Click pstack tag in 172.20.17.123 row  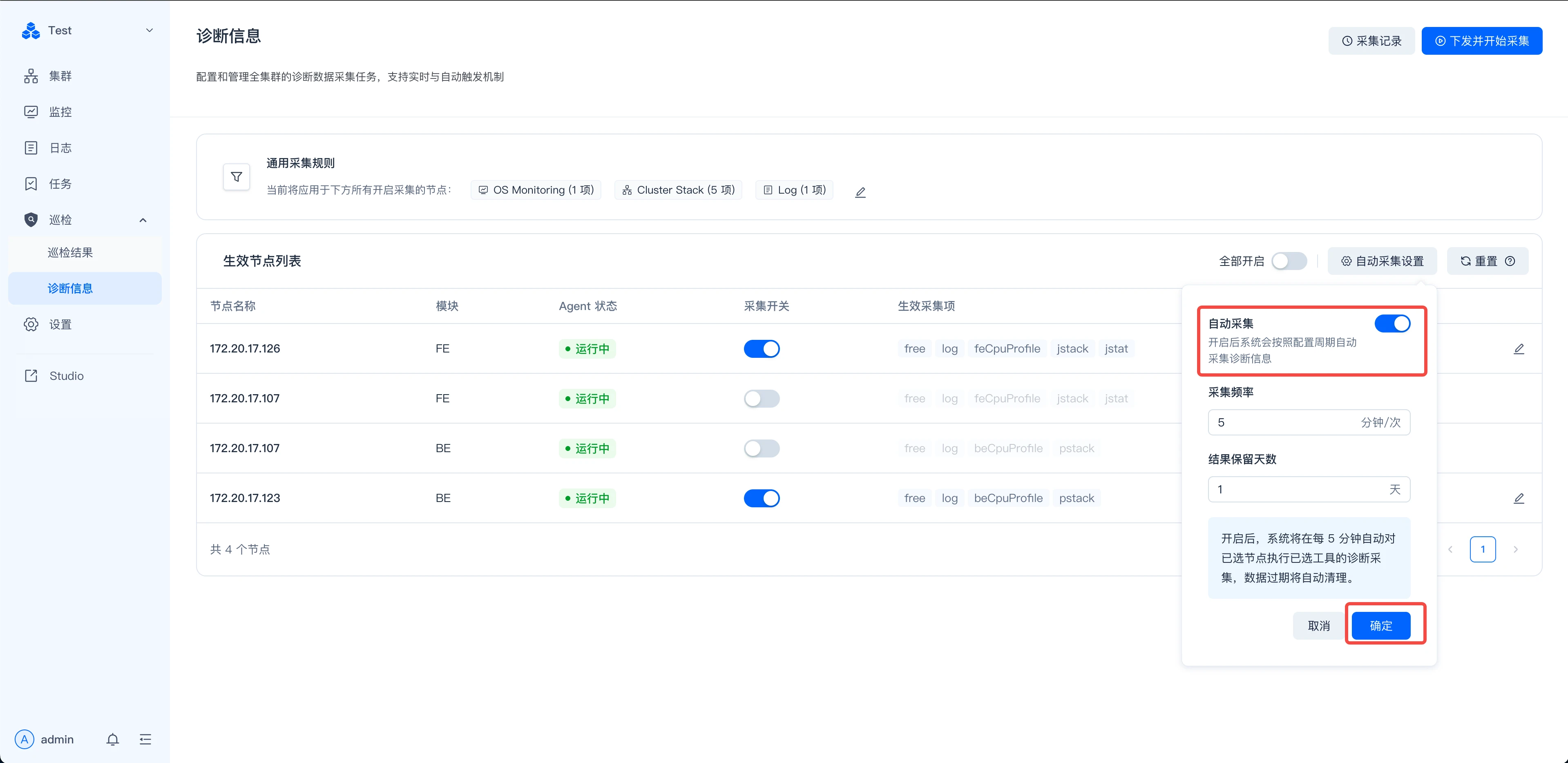click(x=1076, y=498)
